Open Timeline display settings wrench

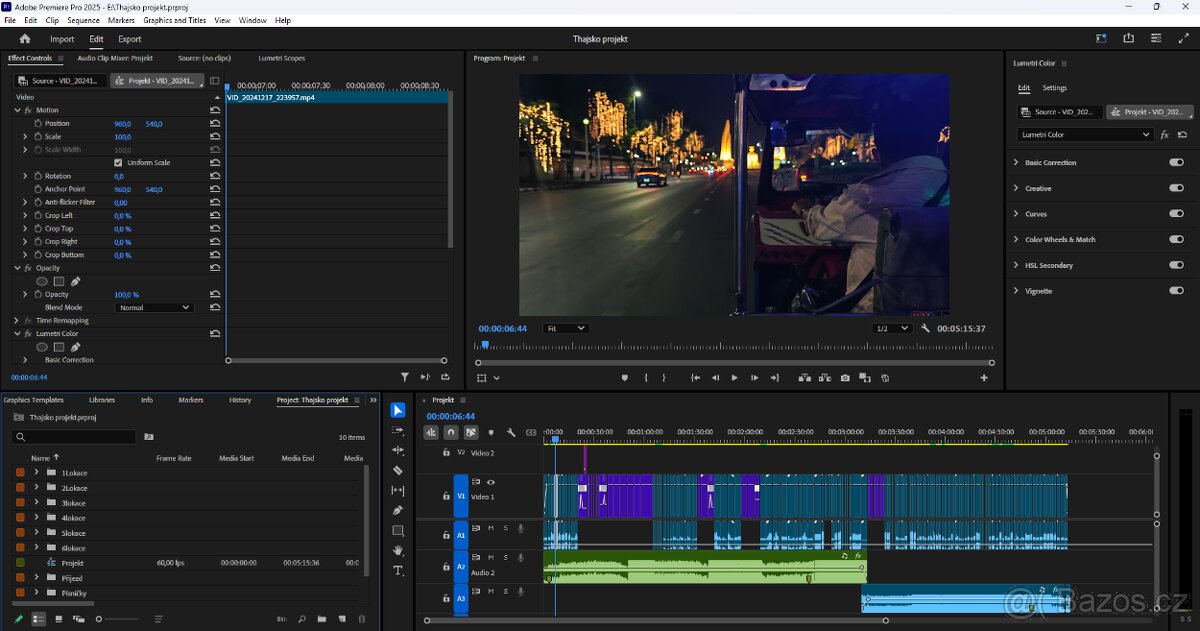pyautogui.click(x=511, y=433)
